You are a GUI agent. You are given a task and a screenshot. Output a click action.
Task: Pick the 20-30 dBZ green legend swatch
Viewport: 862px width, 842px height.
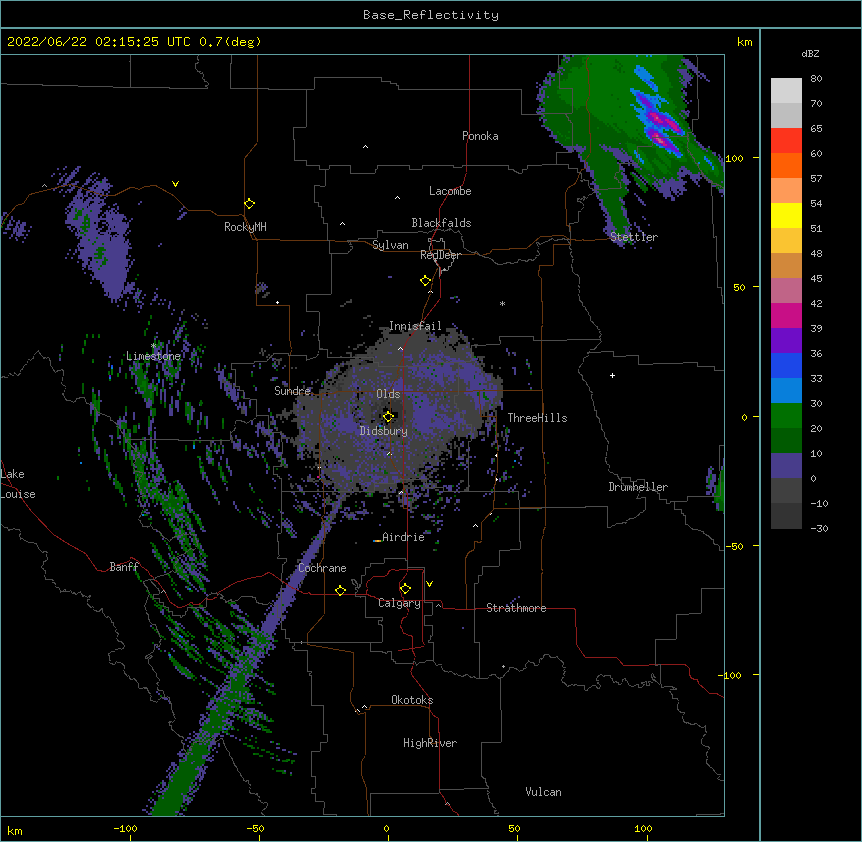786,416
